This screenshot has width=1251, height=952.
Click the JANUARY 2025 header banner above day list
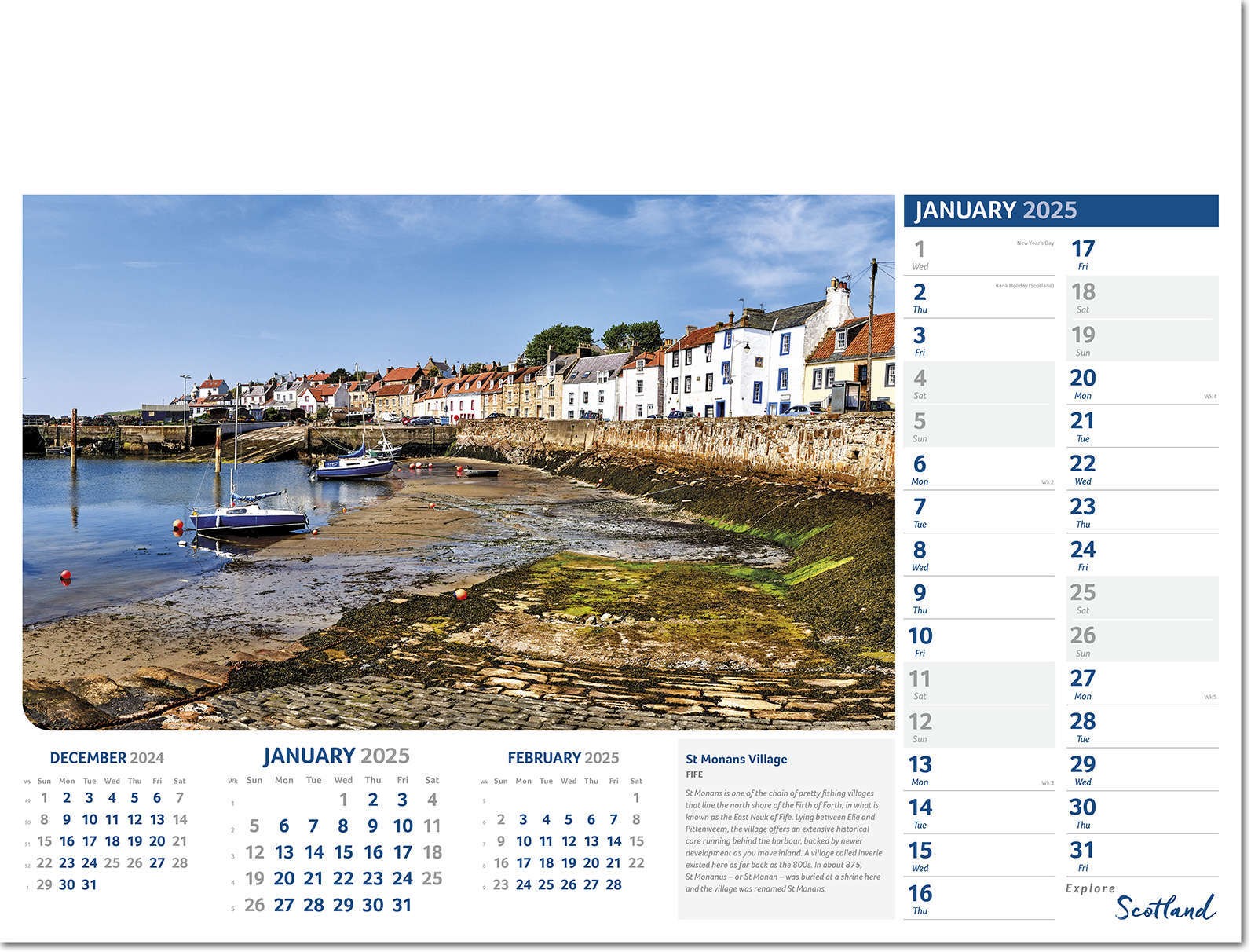point(1061,211)
